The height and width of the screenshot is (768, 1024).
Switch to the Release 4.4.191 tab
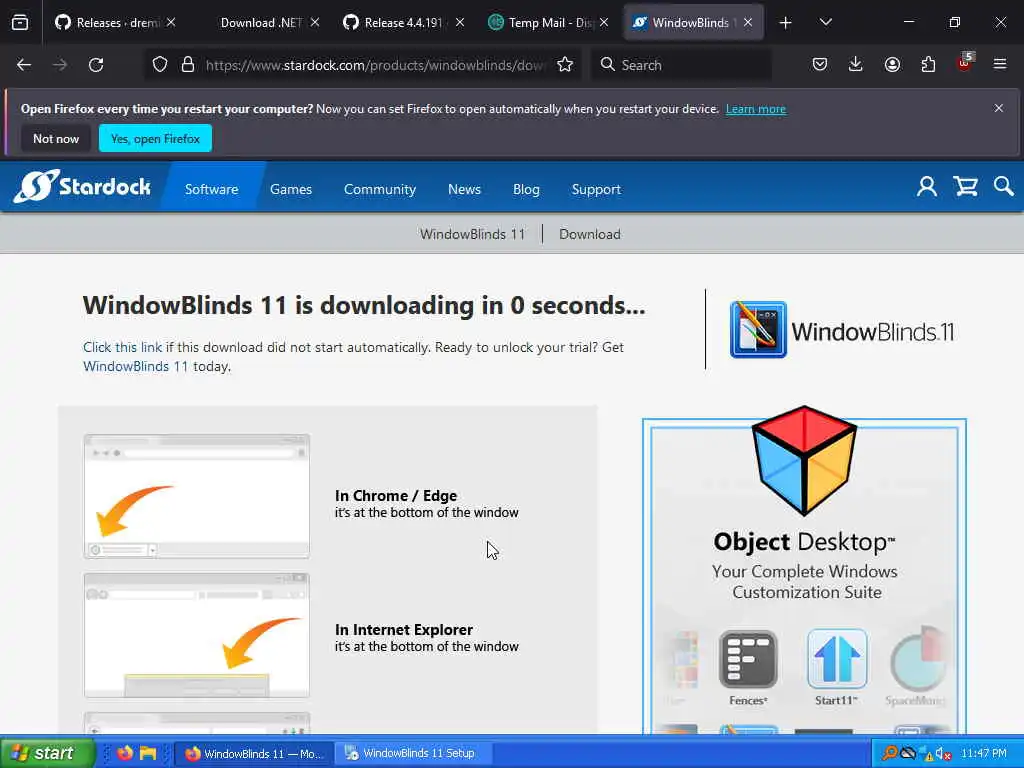pos(403,23)
